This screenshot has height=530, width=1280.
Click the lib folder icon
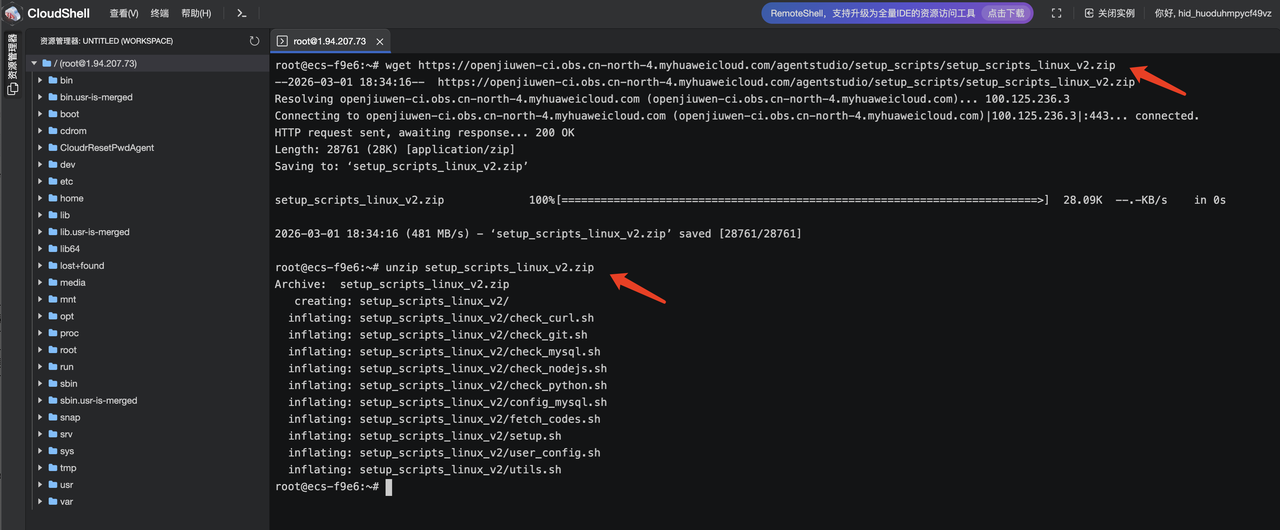53,215
